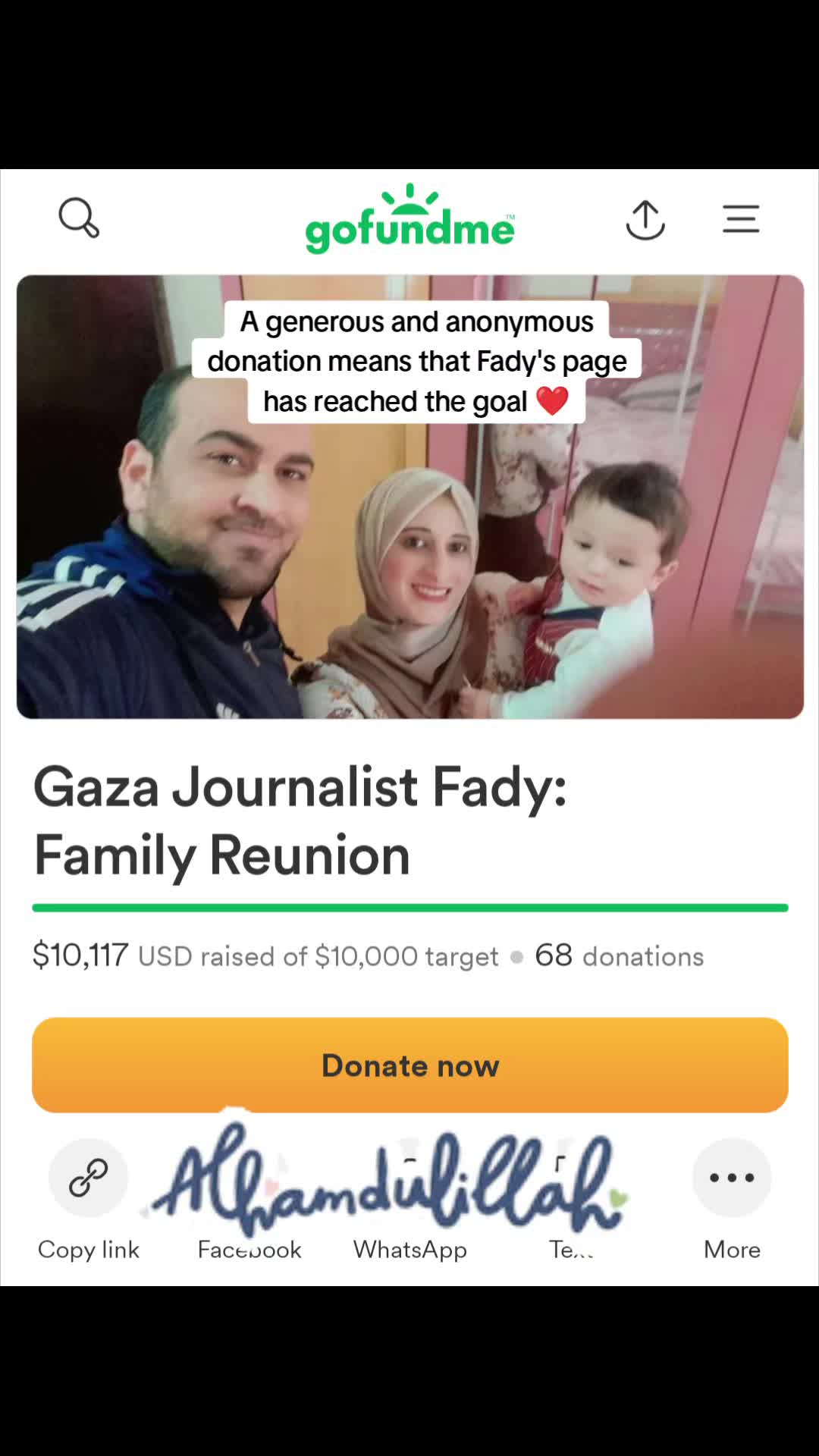Open the search magnifier icon
Image resolution: width=819 pixels, height=1456 pixels.
point(79,218)
